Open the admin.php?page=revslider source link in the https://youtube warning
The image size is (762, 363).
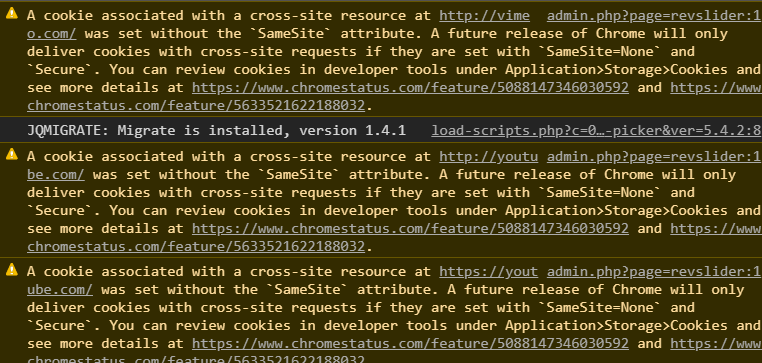[x=654, y=272]
